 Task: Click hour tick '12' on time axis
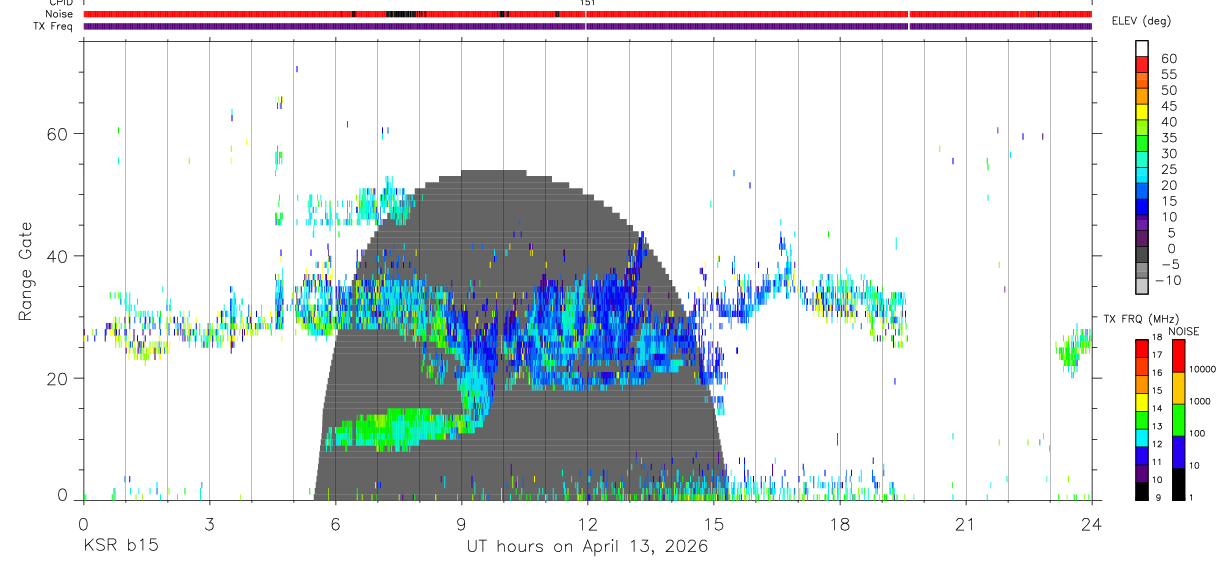587,524
